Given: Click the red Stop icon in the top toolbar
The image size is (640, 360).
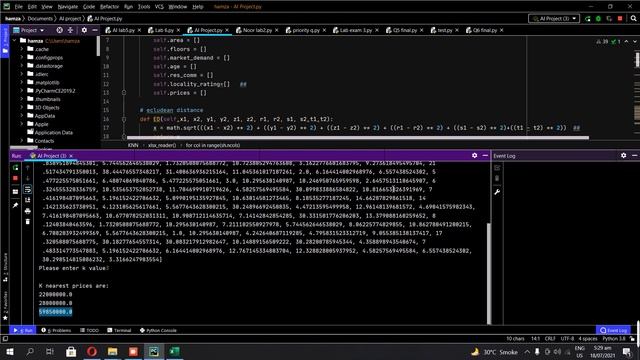Looking at the screenshot, I should (620, 19).
